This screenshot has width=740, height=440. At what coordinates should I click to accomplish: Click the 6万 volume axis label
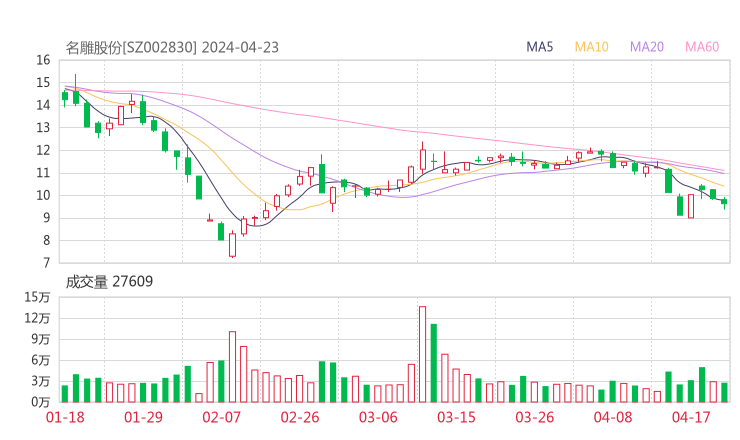(41, 360)
